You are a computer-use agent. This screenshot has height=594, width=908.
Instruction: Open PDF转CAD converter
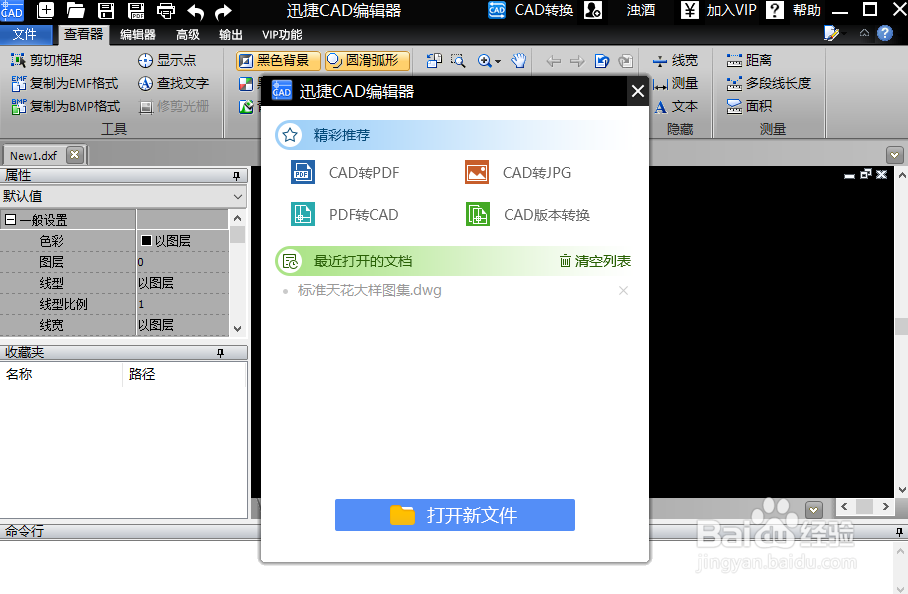(345, 215)
